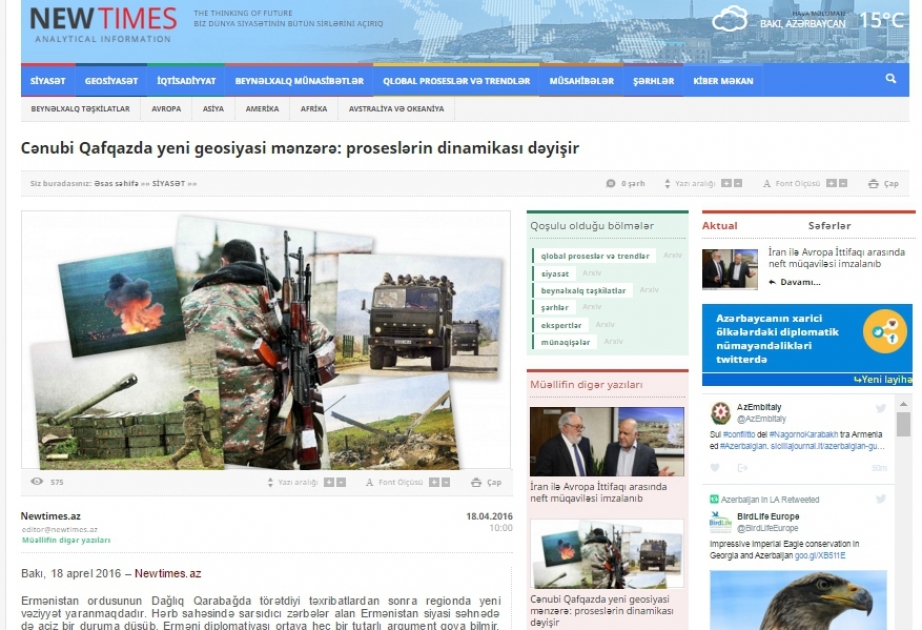Select the AFRİKA submenu item
Screen dimensions: 922x630
pos(313,109)
